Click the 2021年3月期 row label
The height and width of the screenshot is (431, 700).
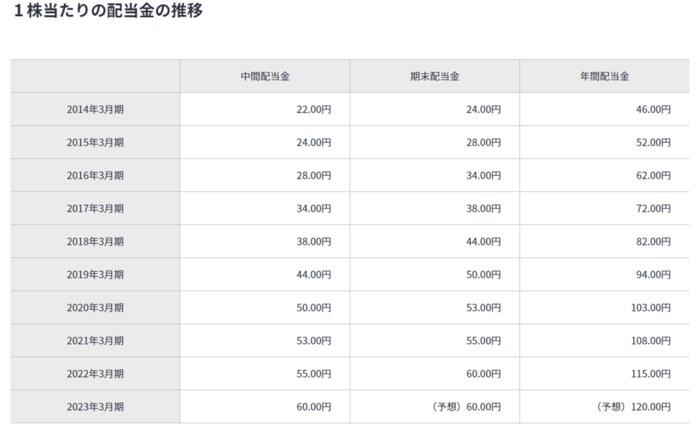tap(95, 340)
